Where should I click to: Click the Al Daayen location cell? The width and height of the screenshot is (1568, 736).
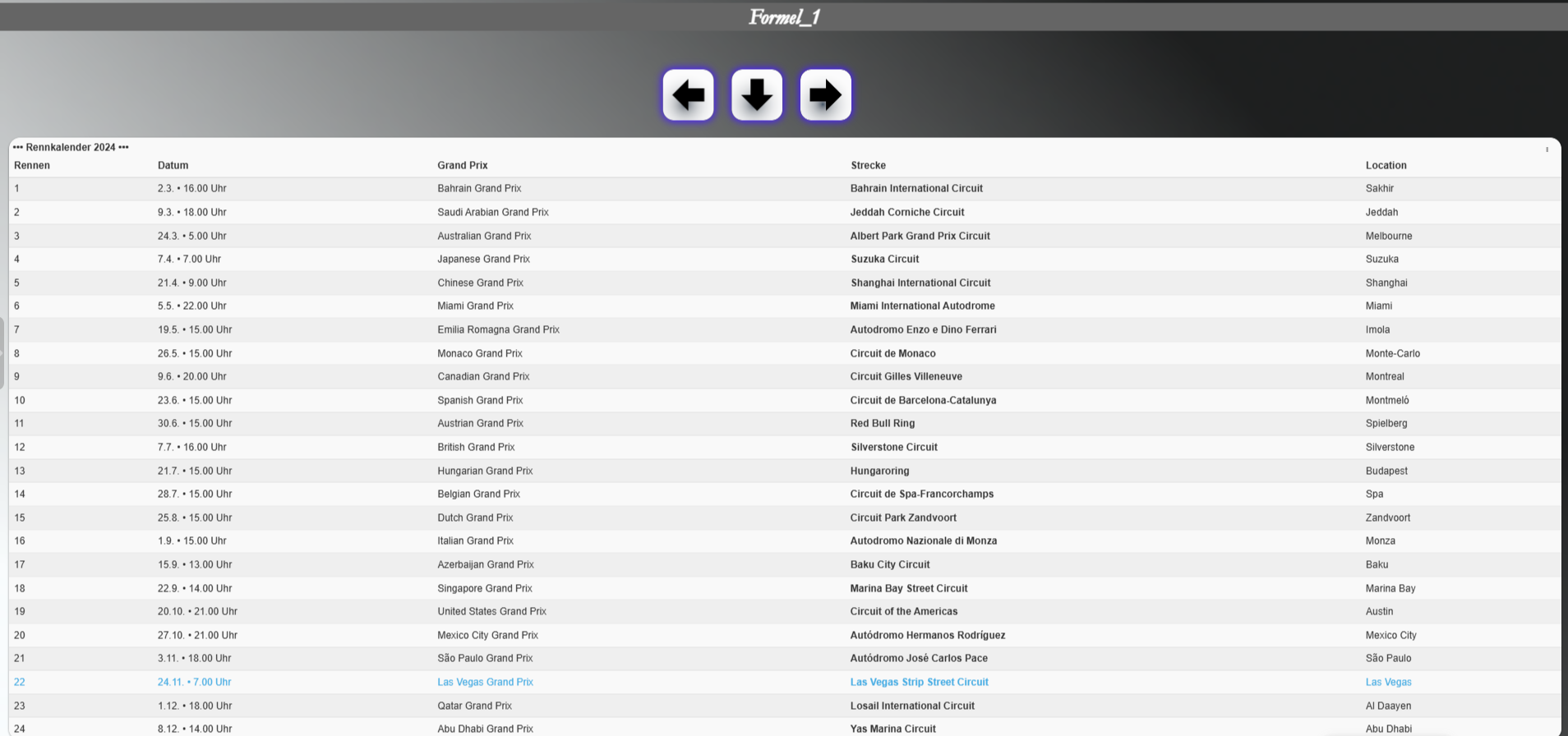click(1388, 706)
